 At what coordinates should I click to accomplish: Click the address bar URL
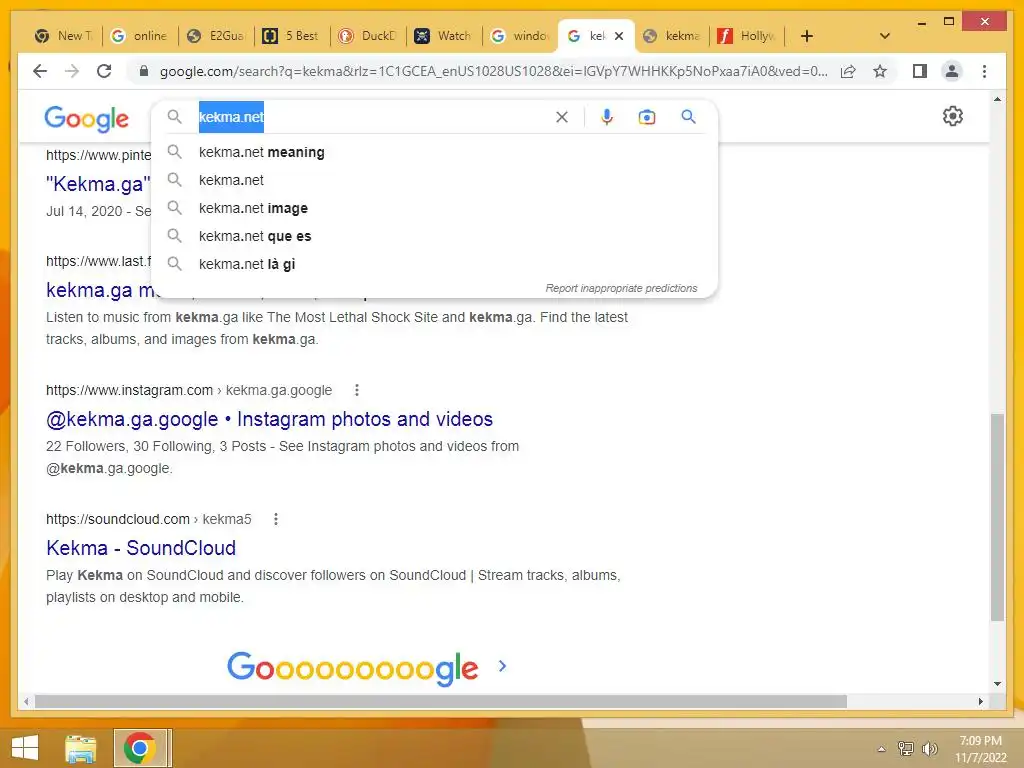tap(493, 71)
